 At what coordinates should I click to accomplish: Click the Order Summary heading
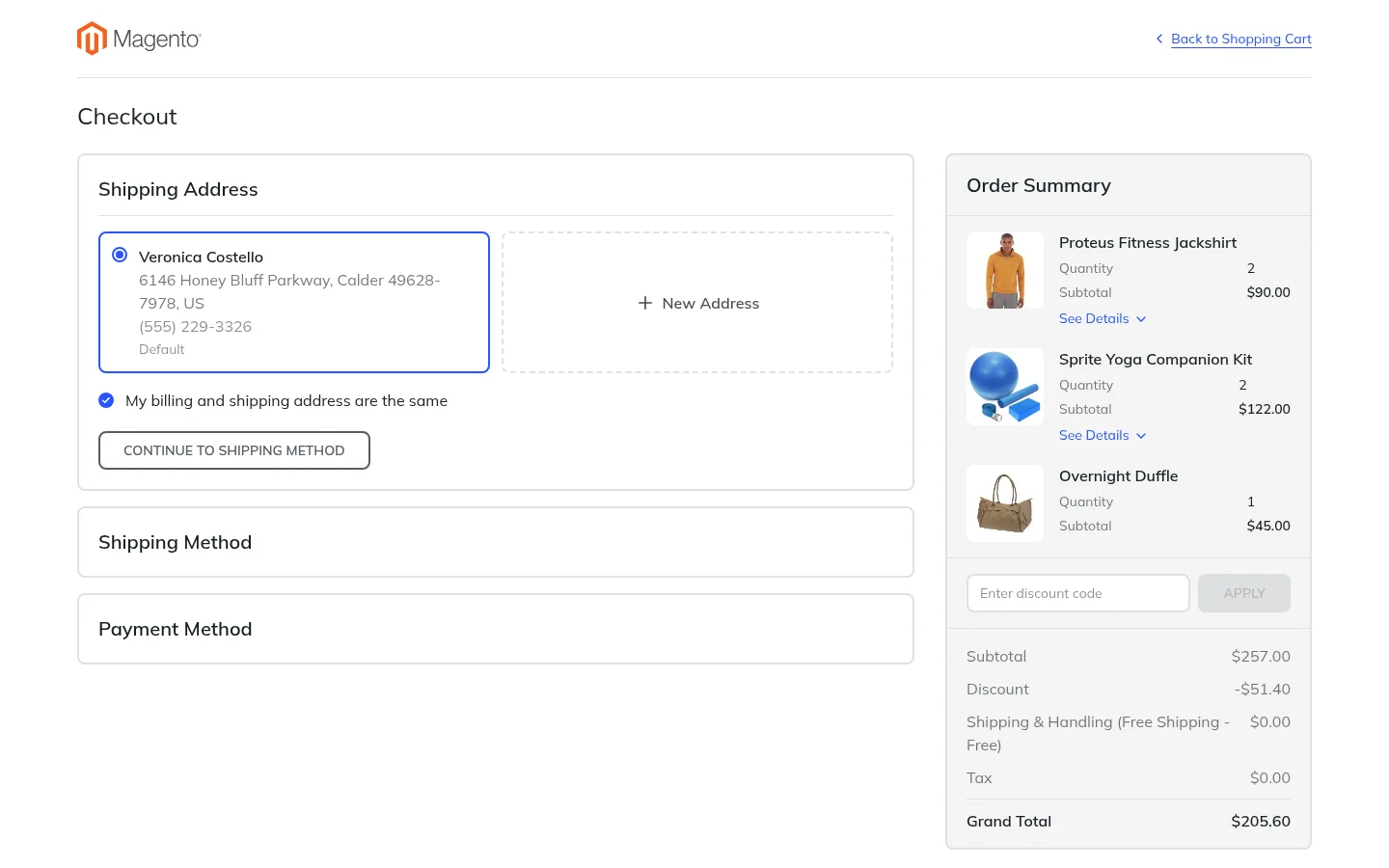point(1039,185)
